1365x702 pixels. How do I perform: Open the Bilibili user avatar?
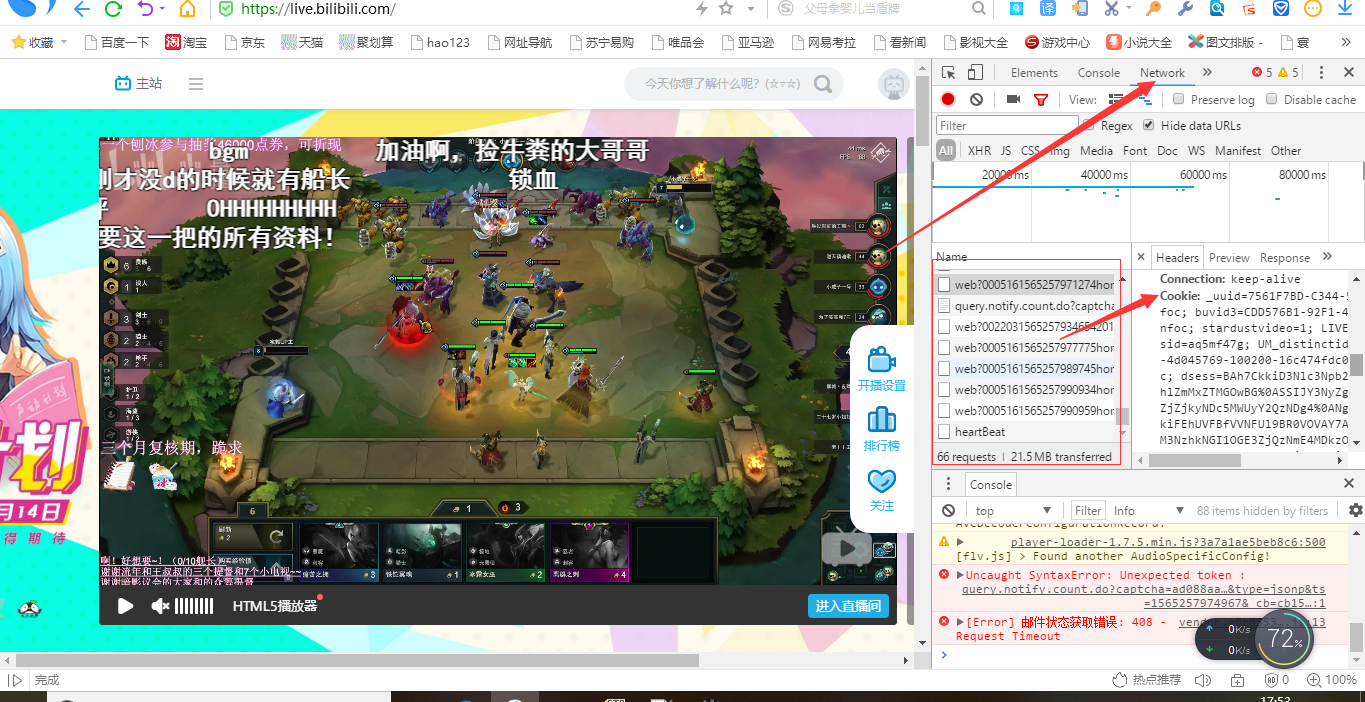(892, 84)
